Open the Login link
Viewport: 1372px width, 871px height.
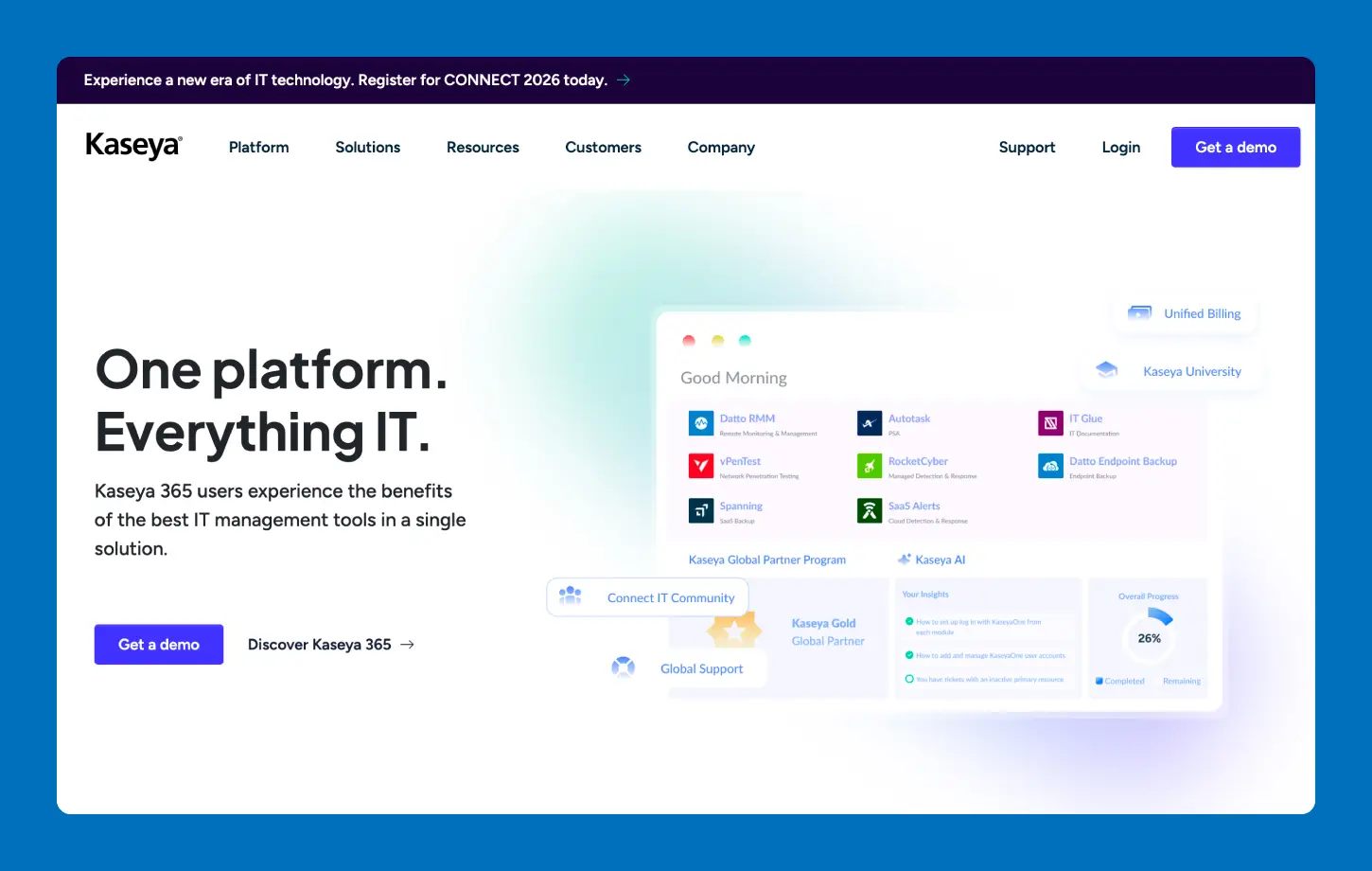[x=1120, y=148]
